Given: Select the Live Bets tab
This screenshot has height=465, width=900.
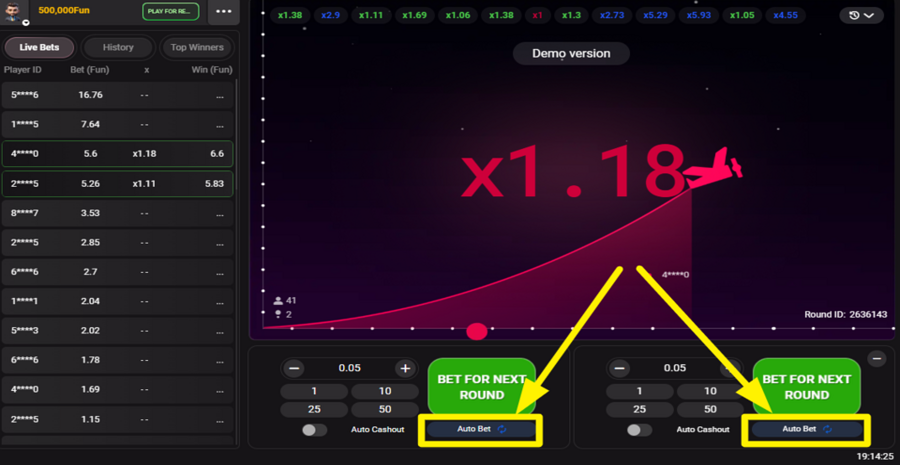Looking at the screenshot, I should click(x=38, y=47).
